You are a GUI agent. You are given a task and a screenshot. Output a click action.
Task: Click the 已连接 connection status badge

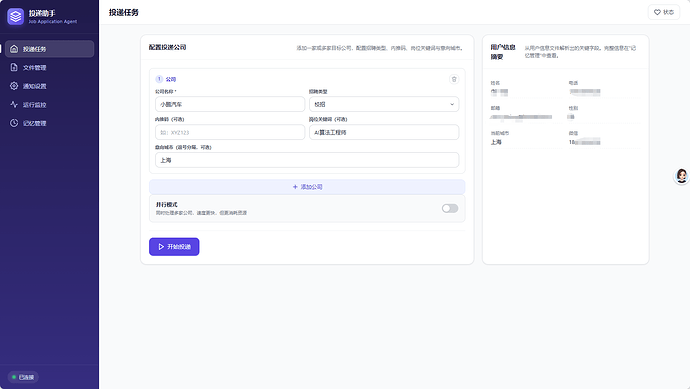[x=23, y=377]
